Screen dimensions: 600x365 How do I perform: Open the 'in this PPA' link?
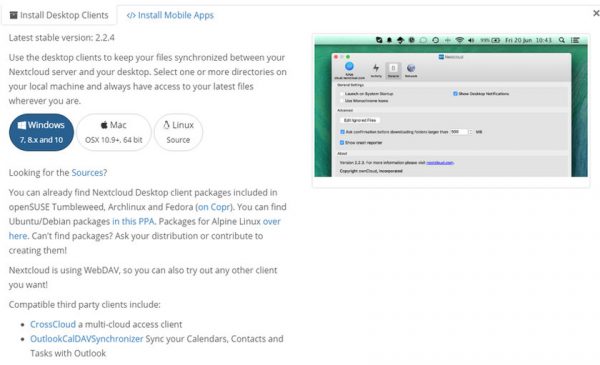[133, 222]
